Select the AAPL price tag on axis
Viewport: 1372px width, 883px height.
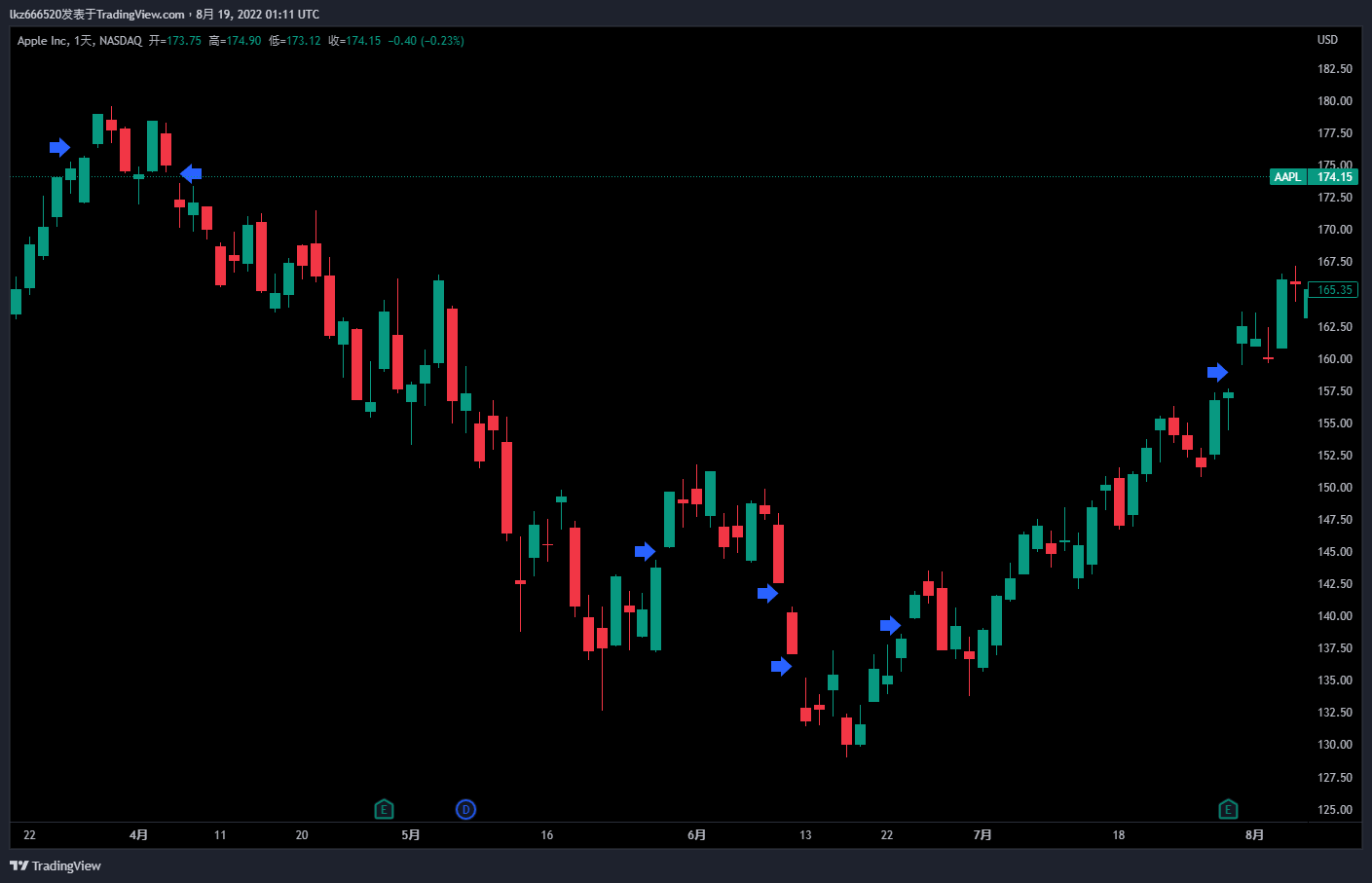(x=1287, y=176)
